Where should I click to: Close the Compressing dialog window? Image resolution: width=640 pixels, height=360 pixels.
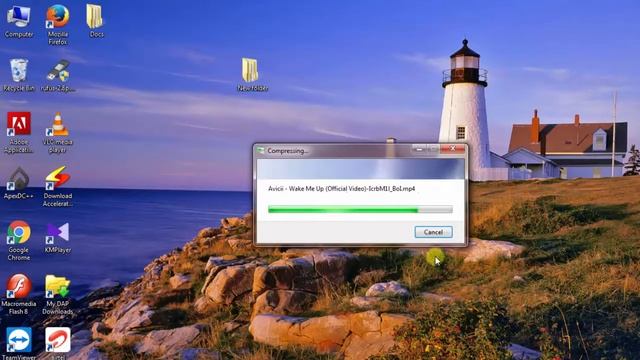point(452,149)
